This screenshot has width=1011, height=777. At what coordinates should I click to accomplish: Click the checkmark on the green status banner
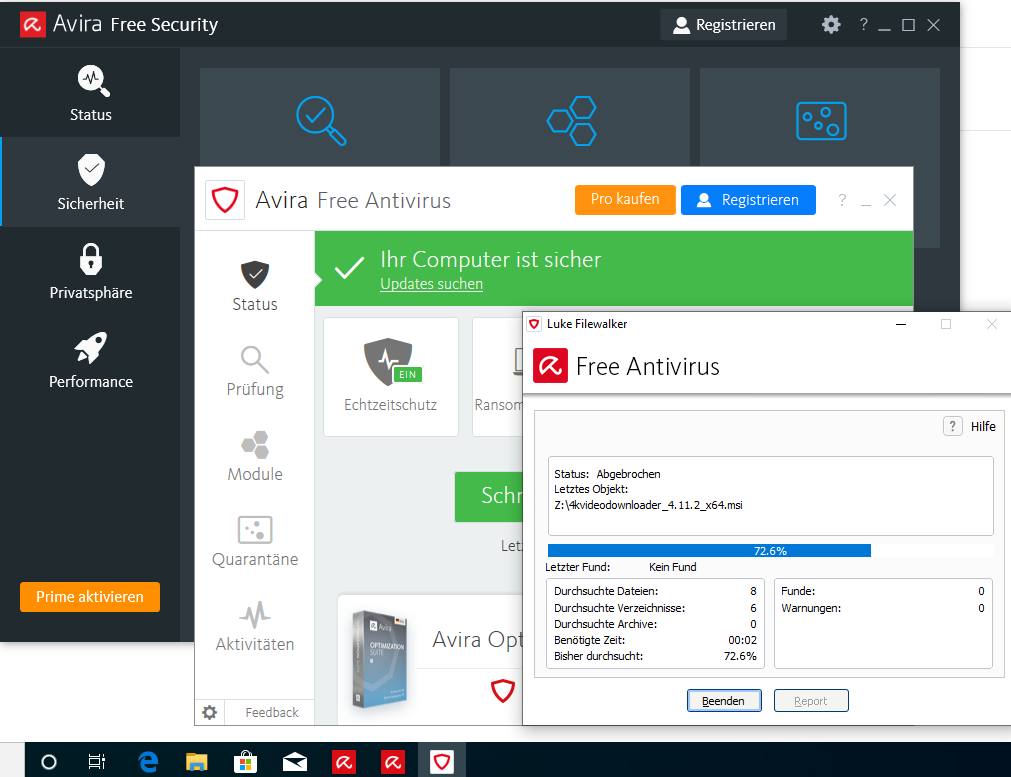tap(349, 267)
